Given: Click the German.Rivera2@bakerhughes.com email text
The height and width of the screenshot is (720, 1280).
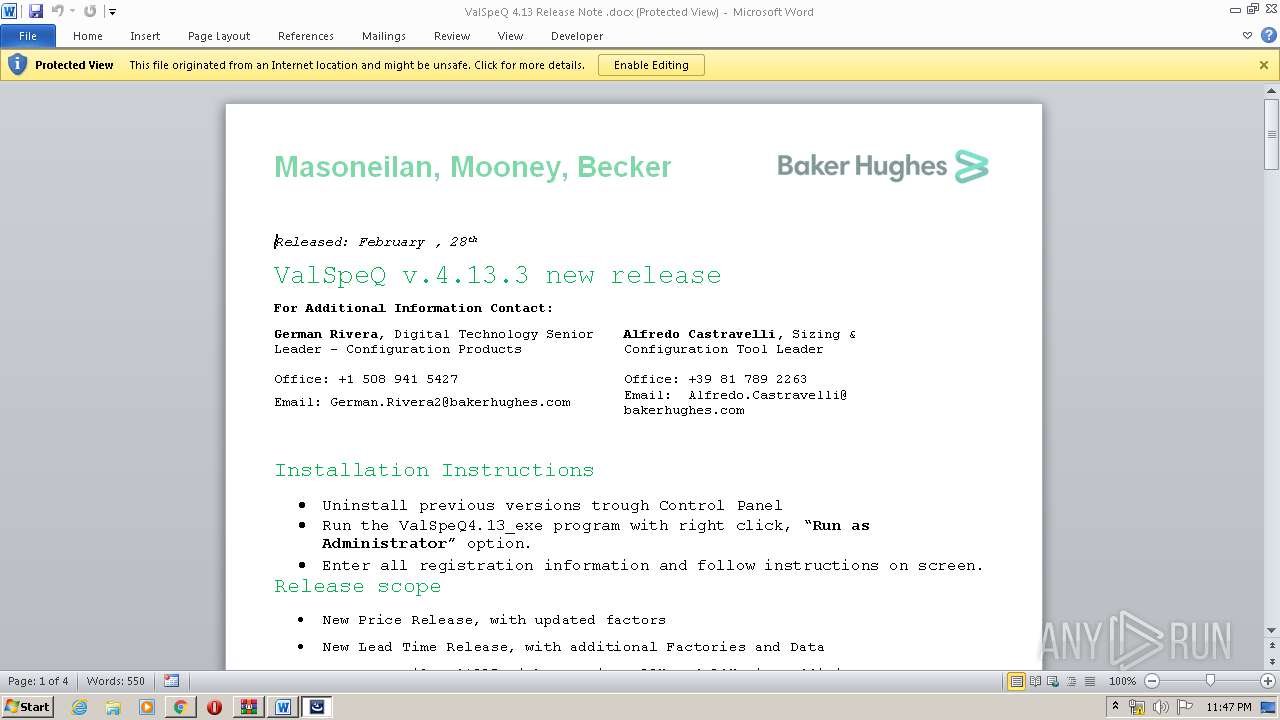Looking at the screenshot, I should point(450,402).
